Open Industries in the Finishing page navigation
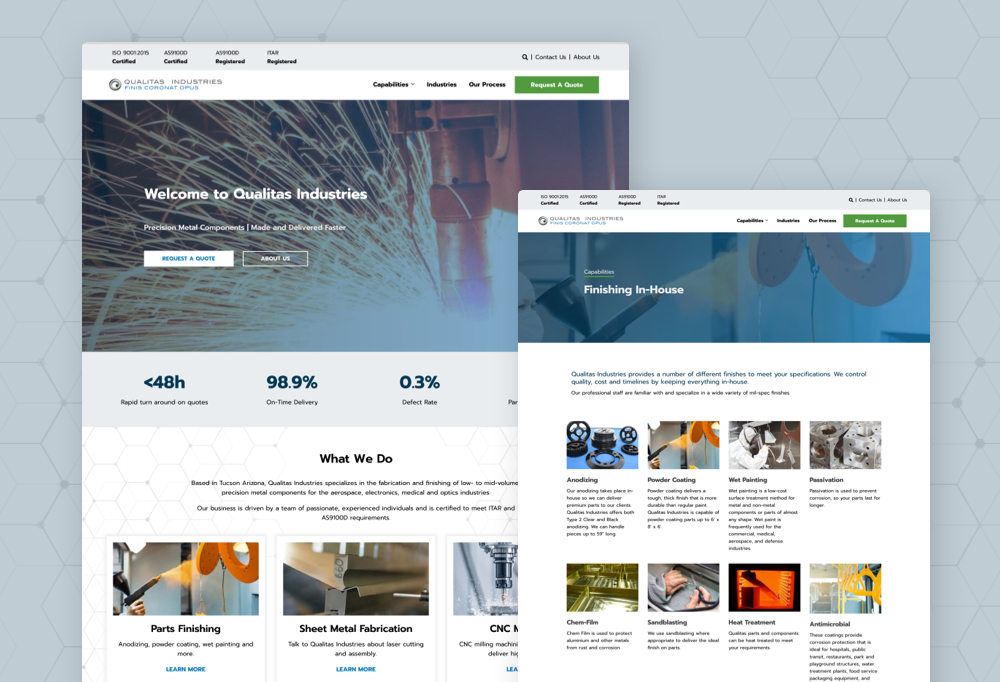1000x682 pixels. pos(788,221)
